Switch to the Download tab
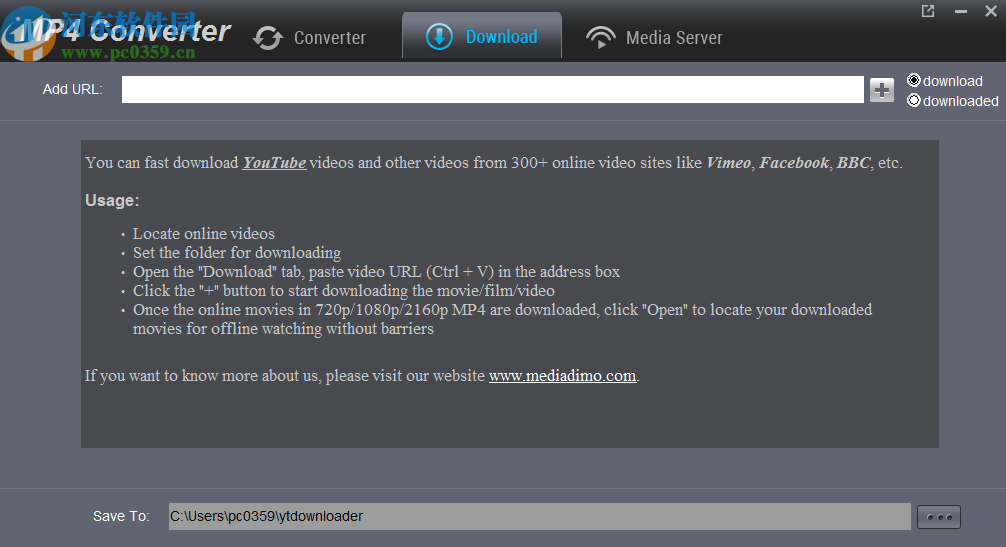The width and height of the screenshot is (1006, 547). [x=482, y=36]
